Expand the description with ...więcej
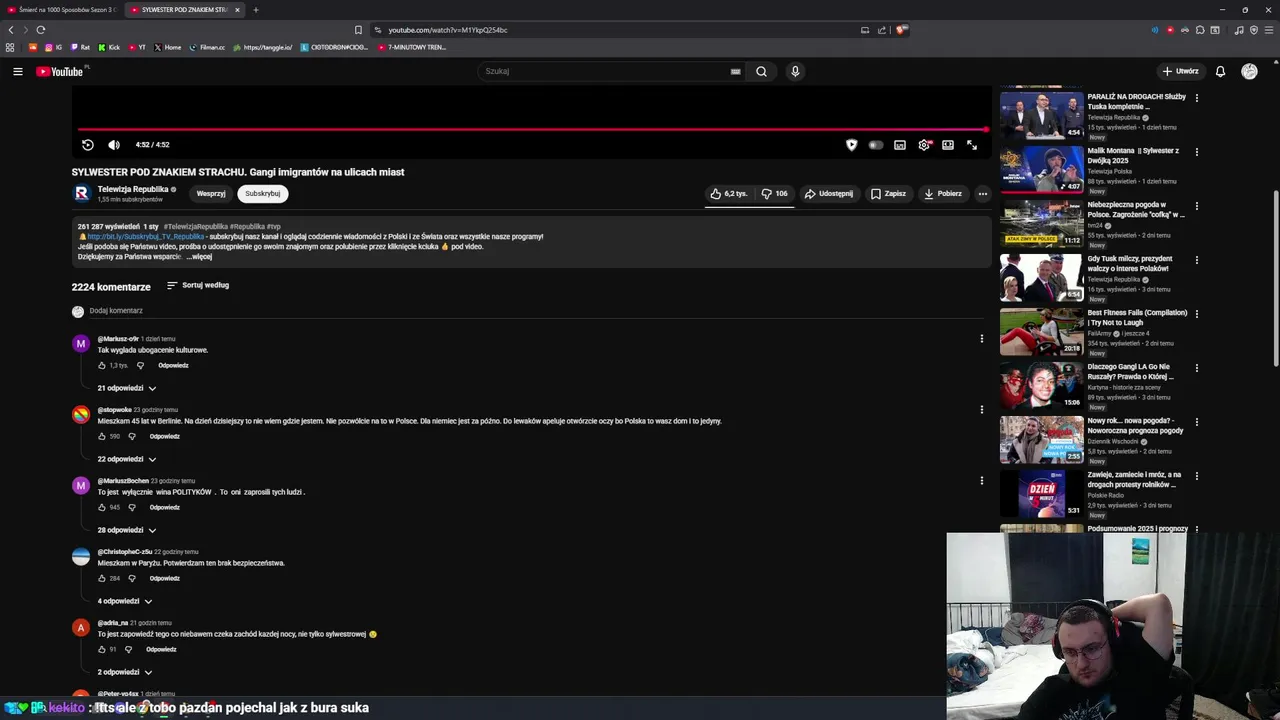The image size is (1280, 720). [199, 257]
